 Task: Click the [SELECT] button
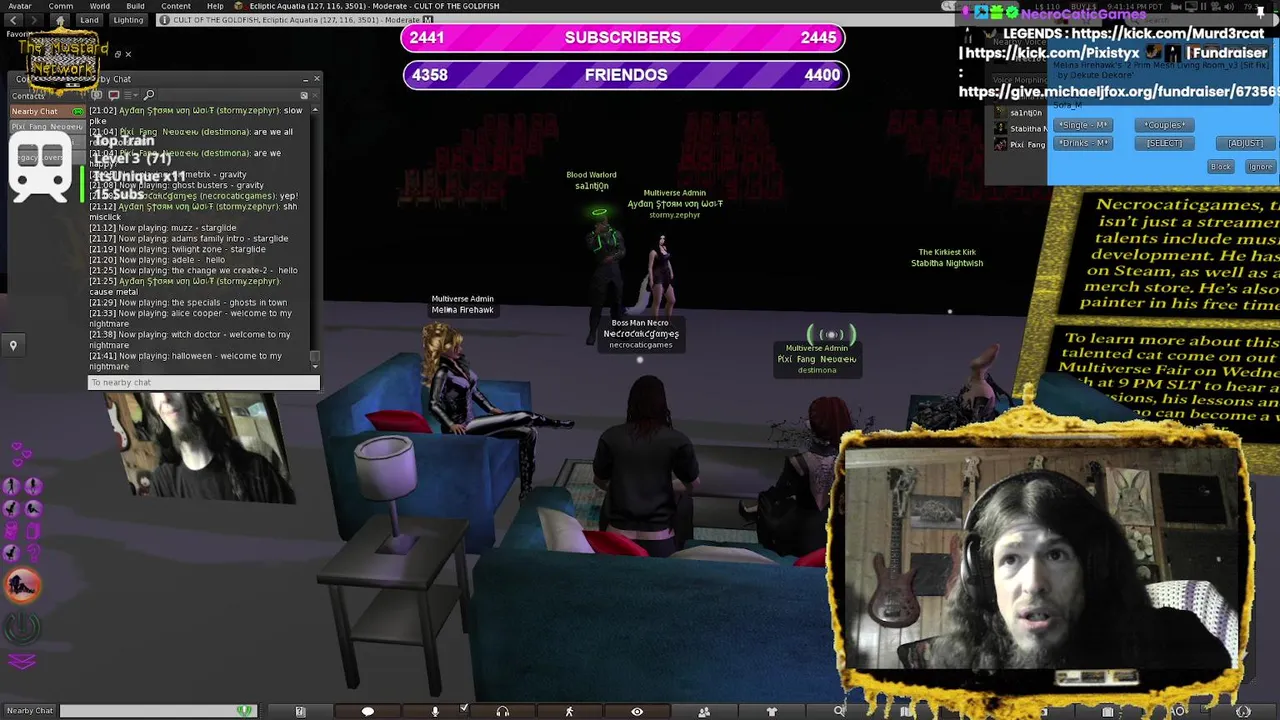[1164, 143]
